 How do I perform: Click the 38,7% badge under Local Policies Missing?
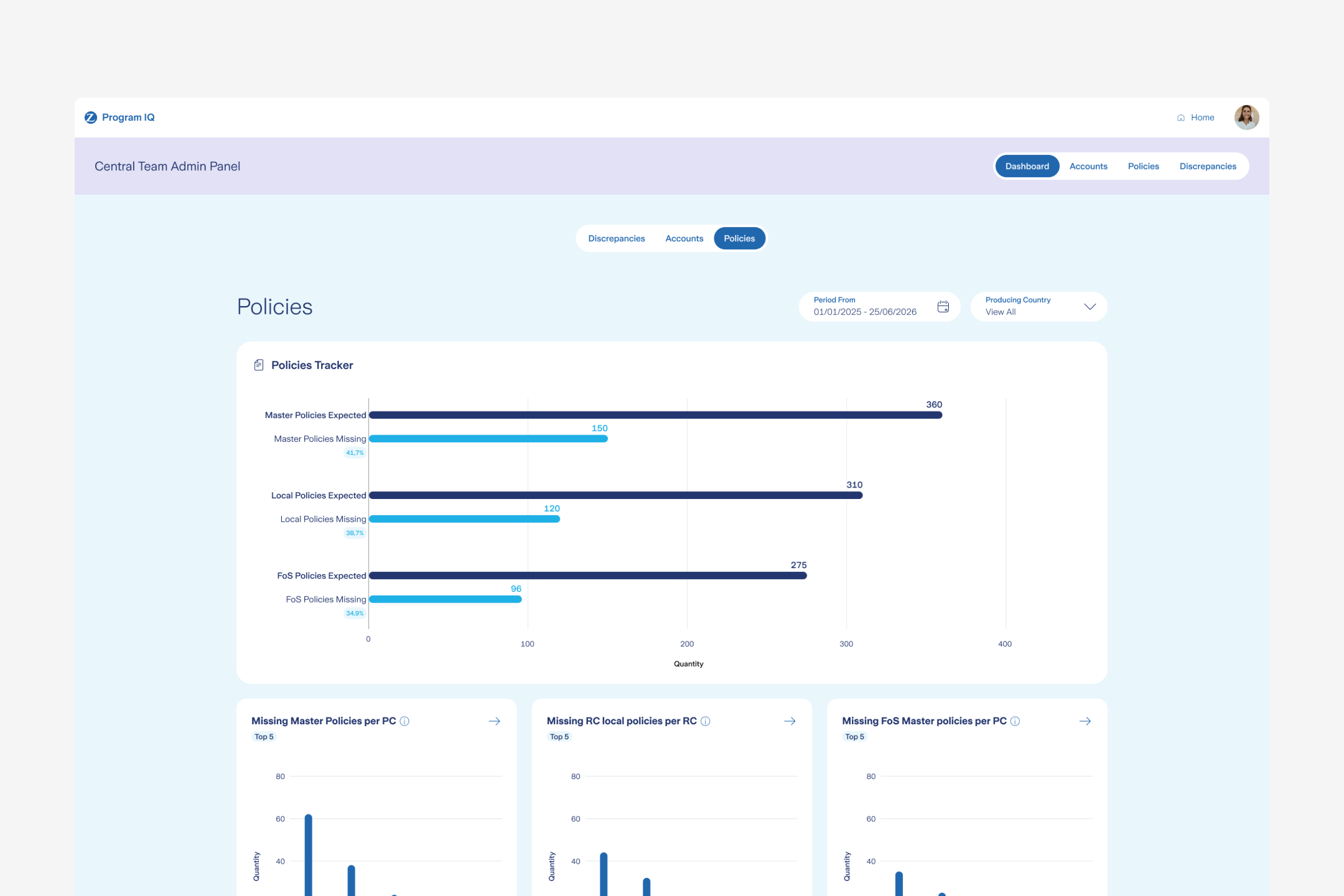coord(355,533)
